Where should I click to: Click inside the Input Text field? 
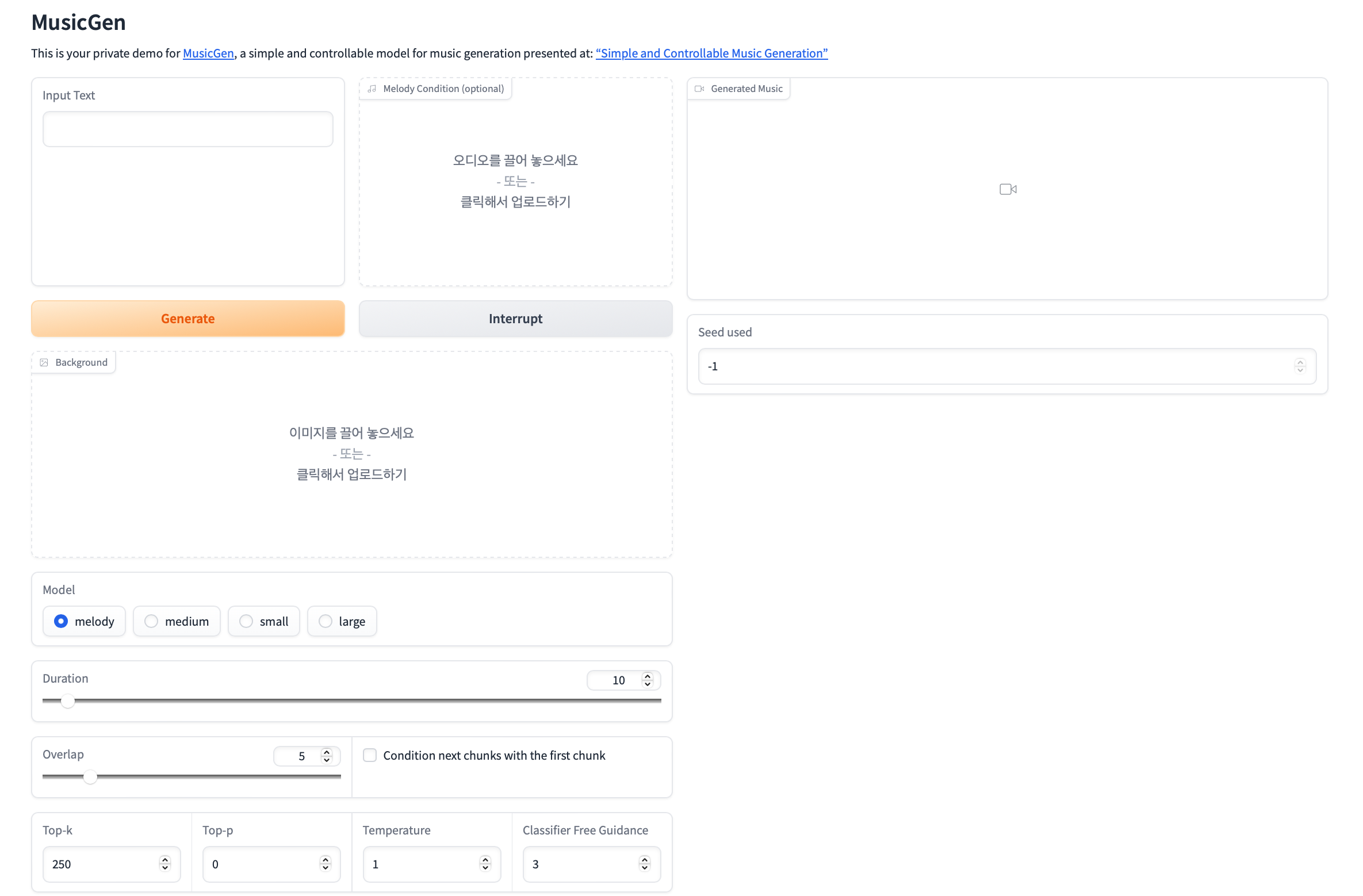click(187, 129)
